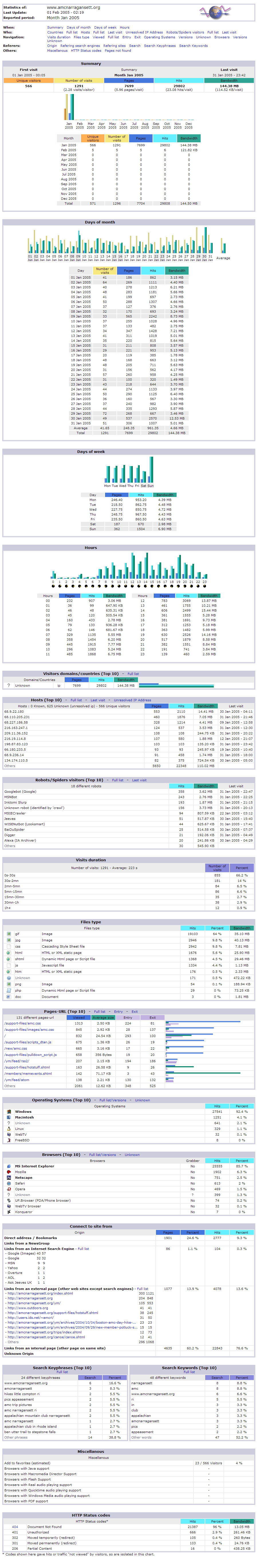Click the gif file type icon
Viewport: 257px width, 1568px height.
tap(9, 934)
